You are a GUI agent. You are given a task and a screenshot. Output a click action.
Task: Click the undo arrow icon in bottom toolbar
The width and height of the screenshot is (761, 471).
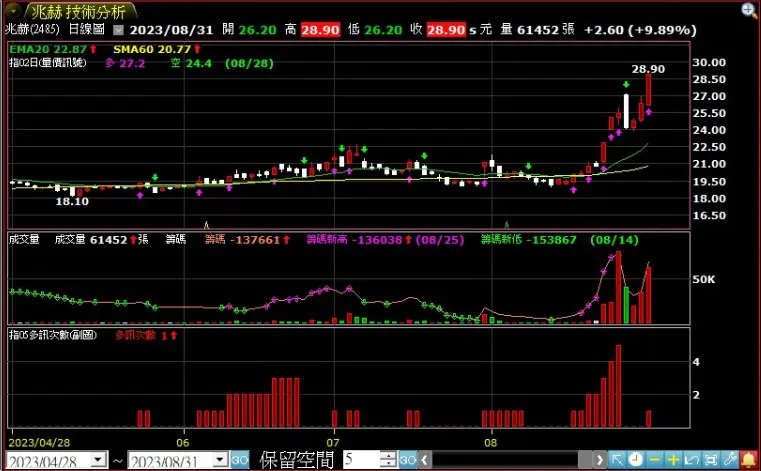[x=692, y=459]
